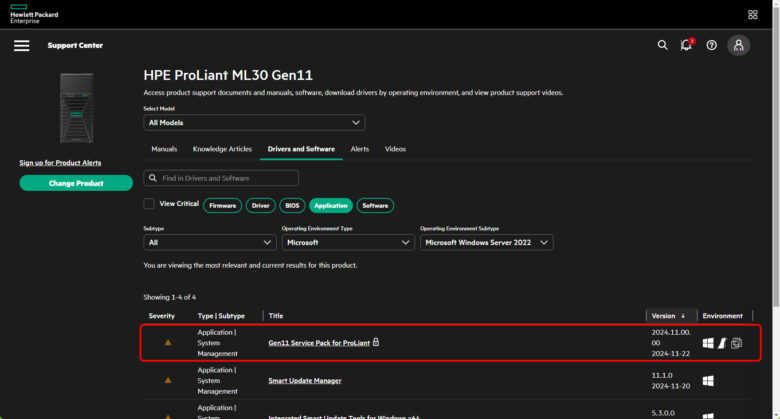Click the Severity column header
Viewport: 780px width, 419px height.
click(x=162, y=316)
